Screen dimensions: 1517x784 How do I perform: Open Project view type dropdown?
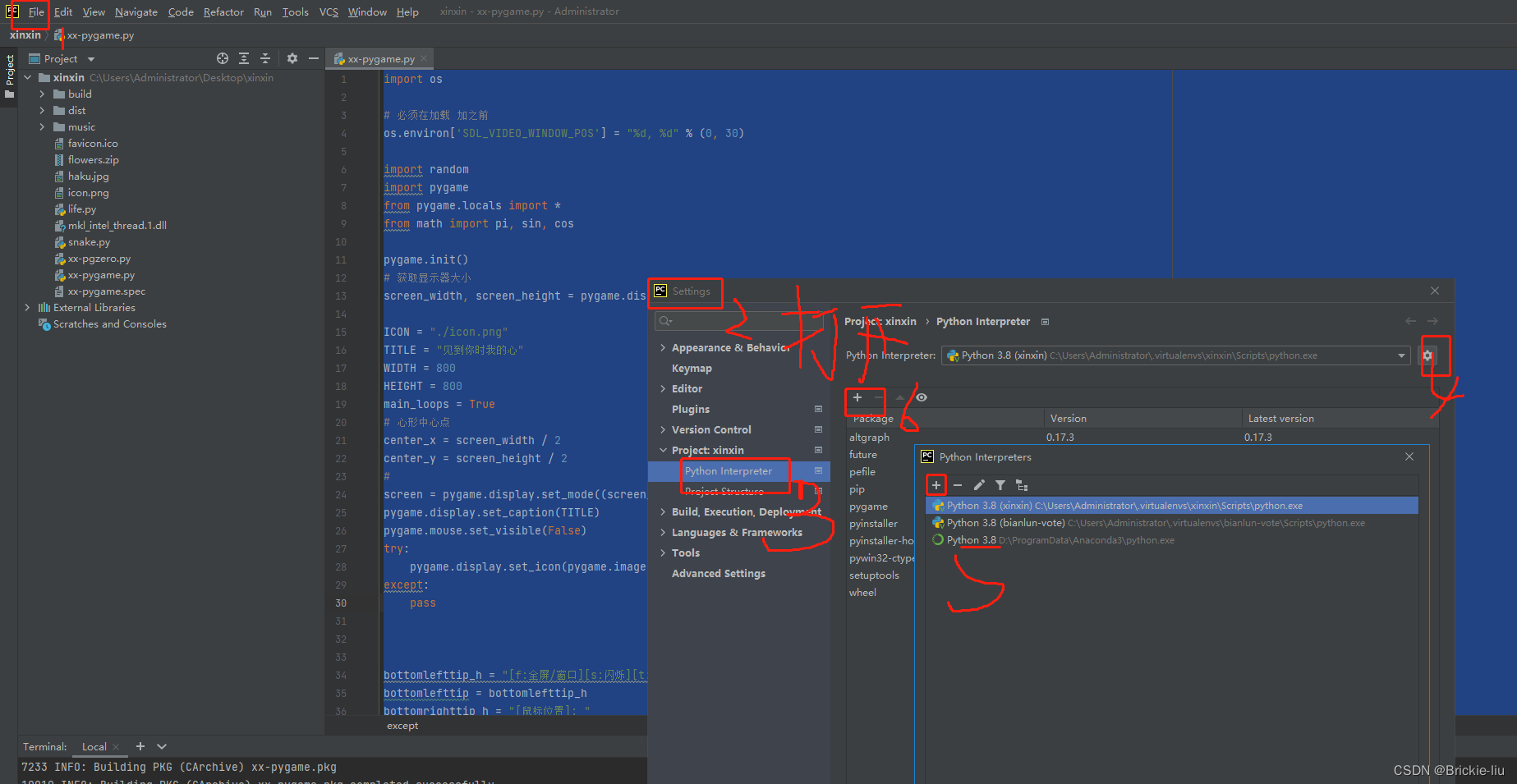[91, 59]
